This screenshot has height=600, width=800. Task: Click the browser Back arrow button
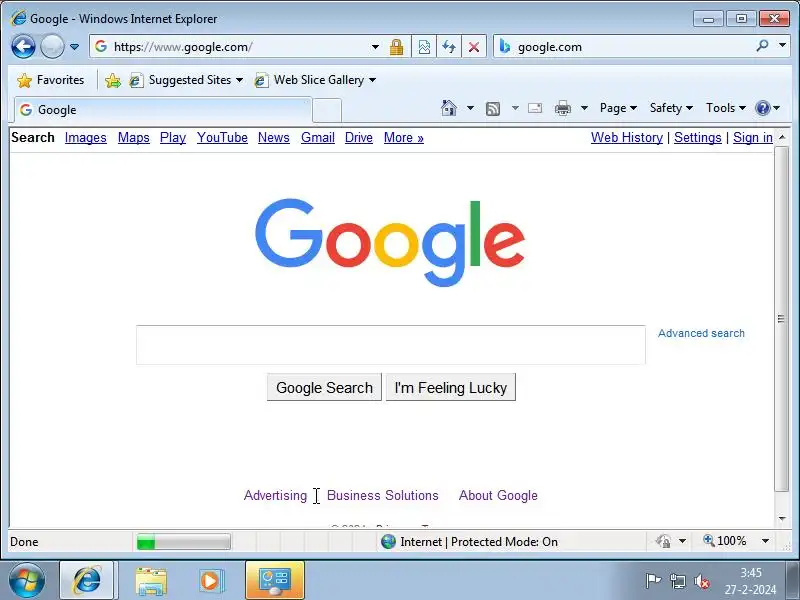coord(23,47)
